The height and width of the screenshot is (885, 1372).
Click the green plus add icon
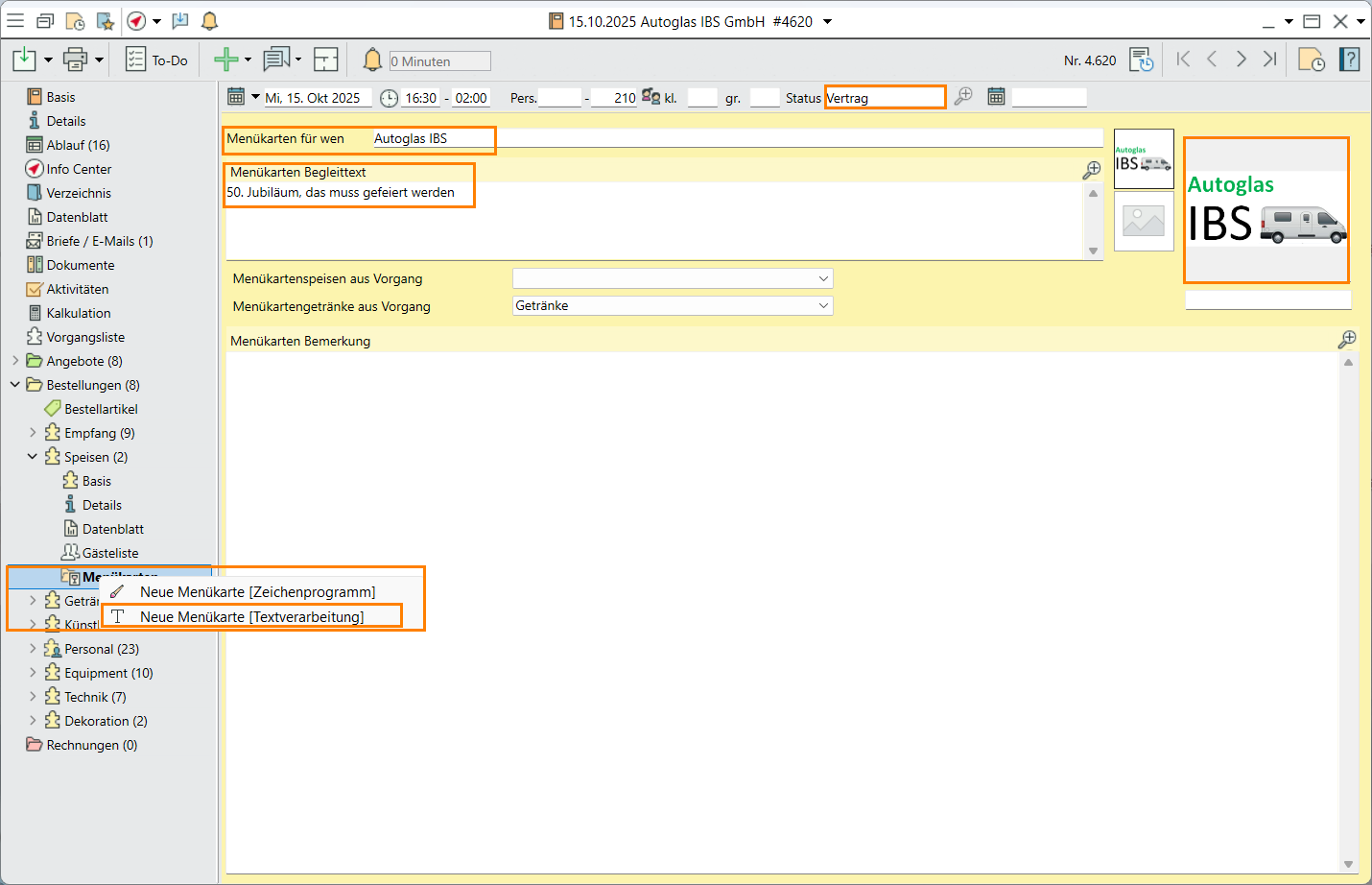(x=225, y=60)
